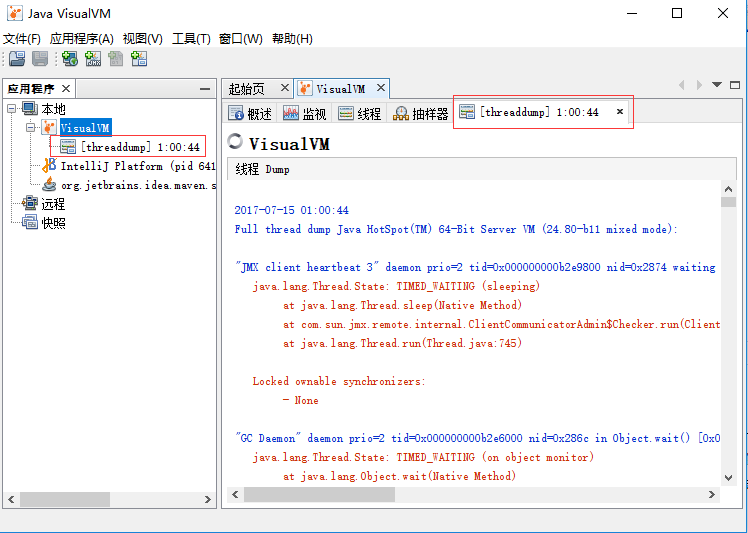Click "at java.lang.Thread.run(Thread.java:745)" line
748x533 pixels.
pos(403,343)
